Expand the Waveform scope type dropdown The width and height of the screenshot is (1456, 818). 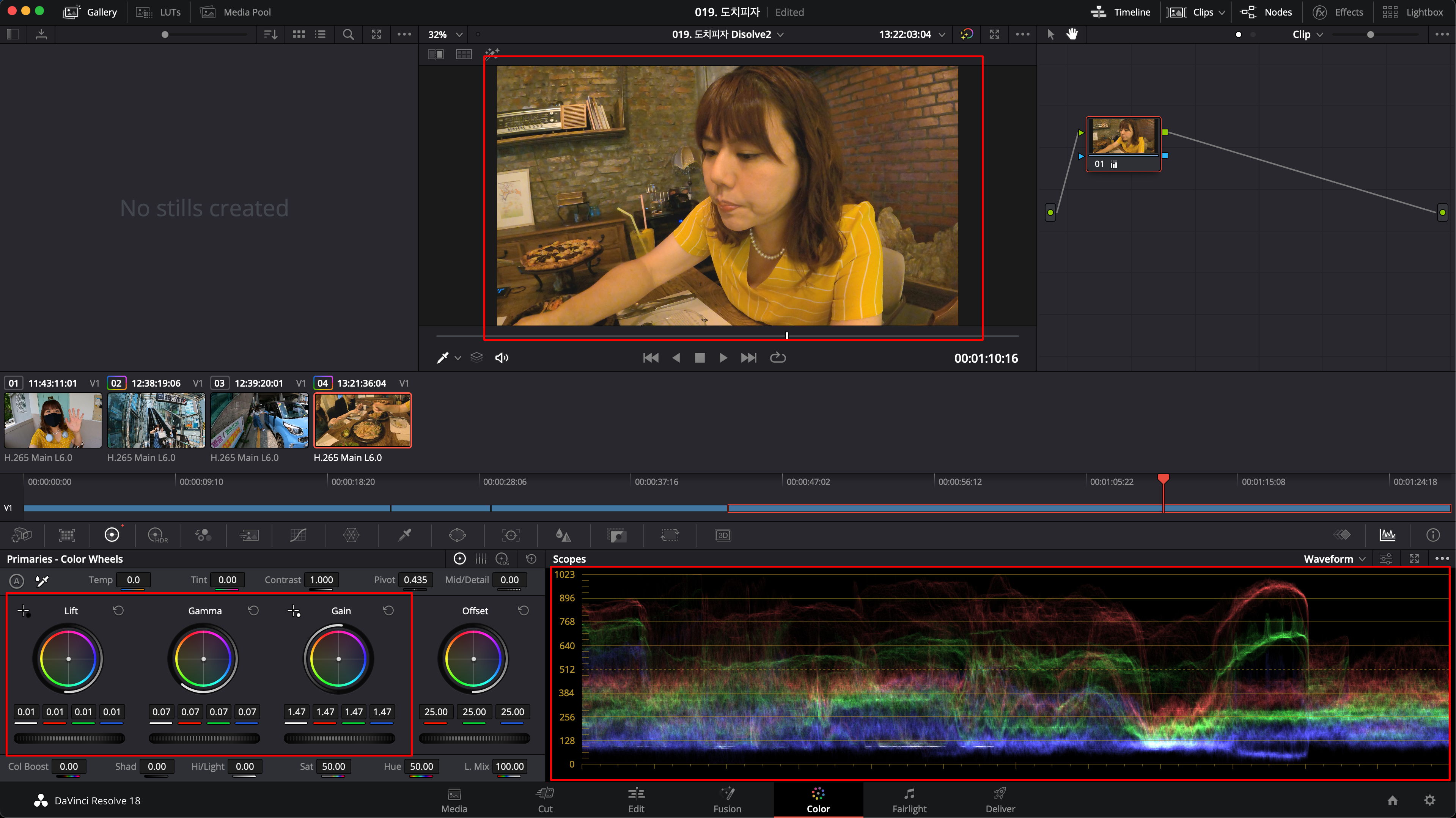(1335, 558)
